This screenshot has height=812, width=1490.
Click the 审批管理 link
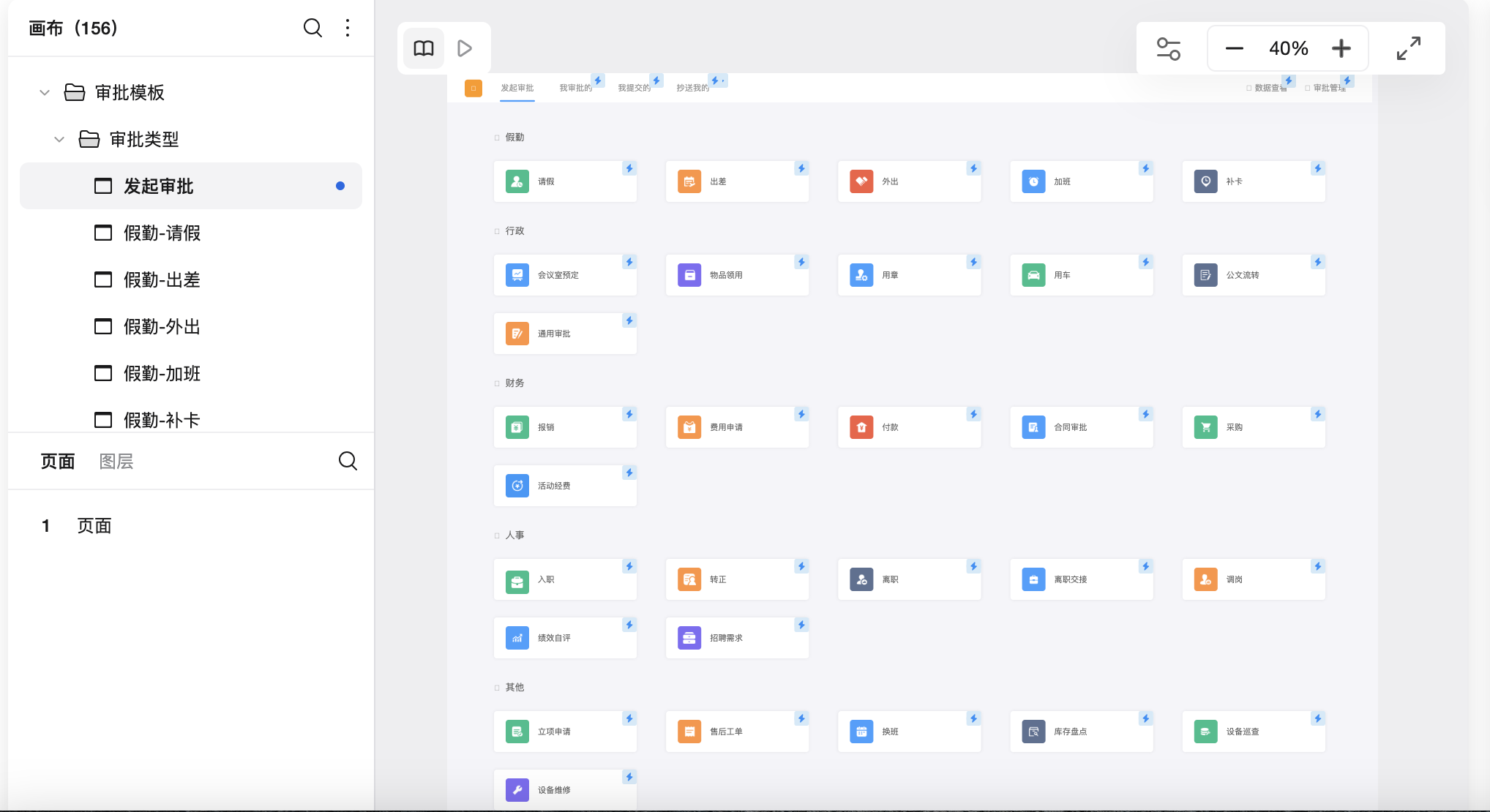point(1325,89)
